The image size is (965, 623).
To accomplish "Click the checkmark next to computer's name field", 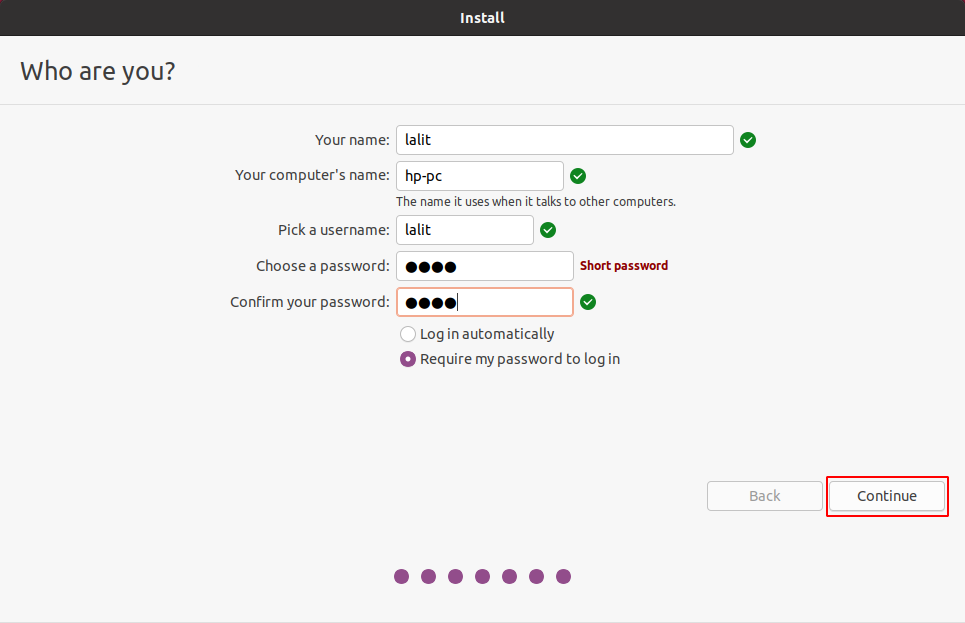I will tap(578, 176).
